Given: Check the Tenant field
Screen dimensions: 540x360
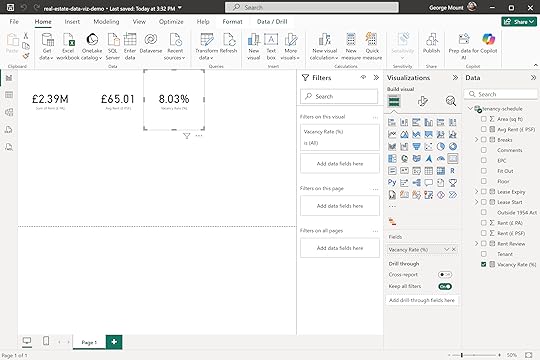Looking at the screenshot, I should pyautogui.click(x=484, y=254).
